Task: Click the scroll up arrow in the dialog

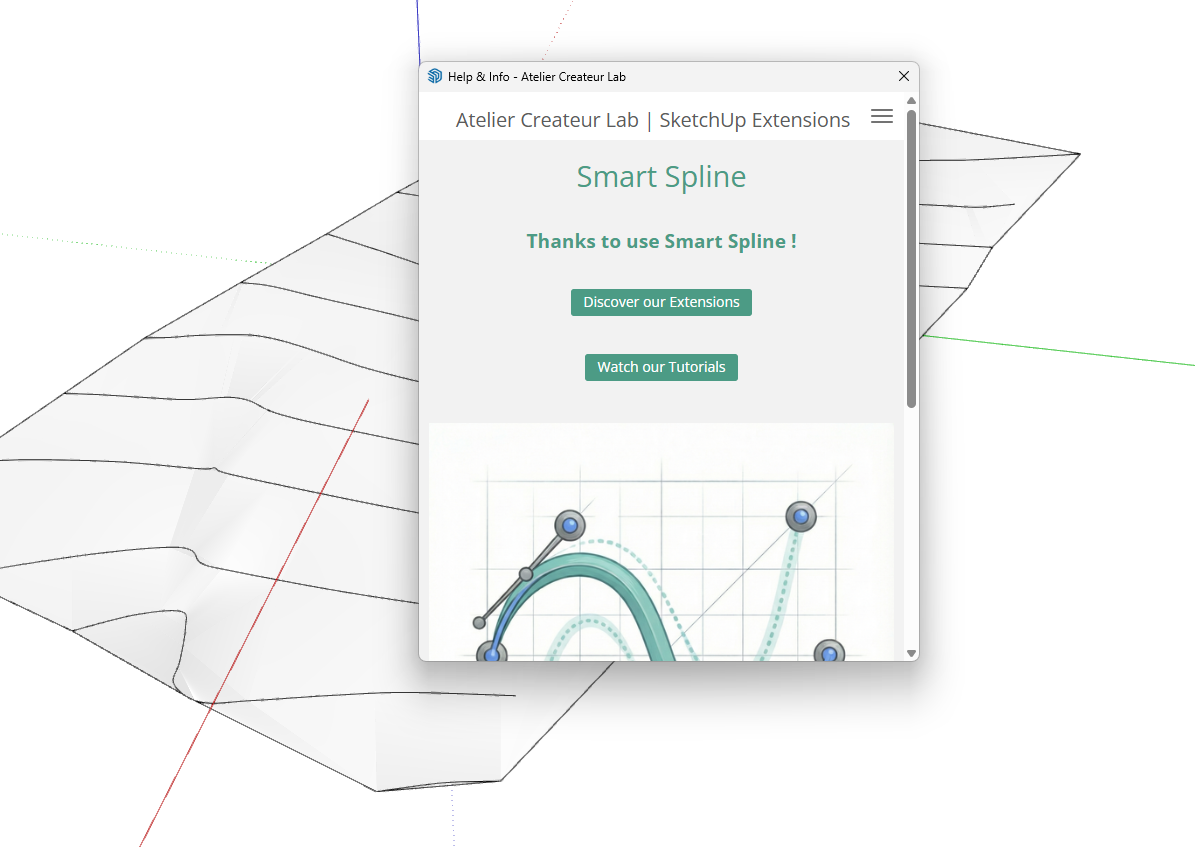Action: point(911,101)
